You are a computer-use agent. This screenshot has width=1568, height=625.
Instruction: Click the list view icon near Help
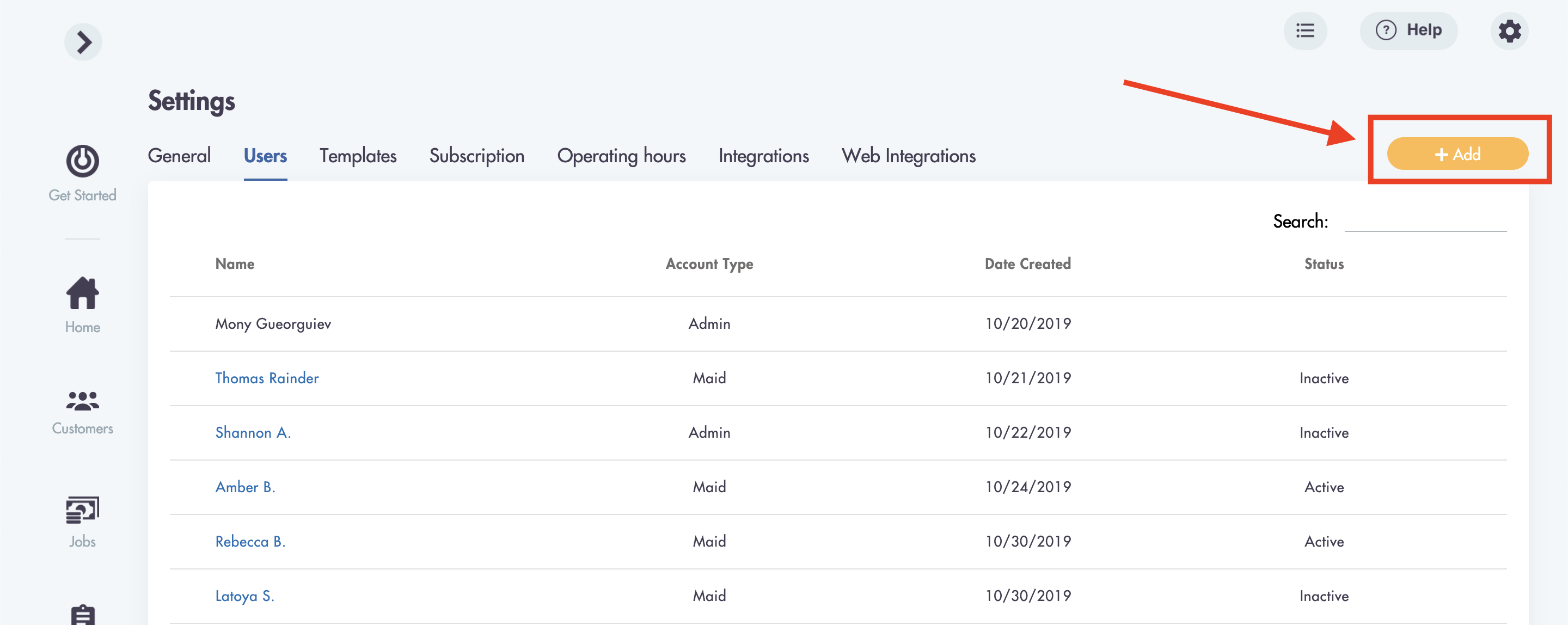point(1305,30)
